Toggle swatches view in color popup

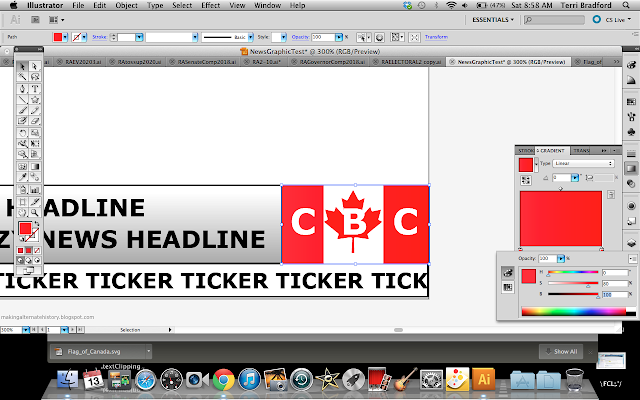(x=507, y=287)
